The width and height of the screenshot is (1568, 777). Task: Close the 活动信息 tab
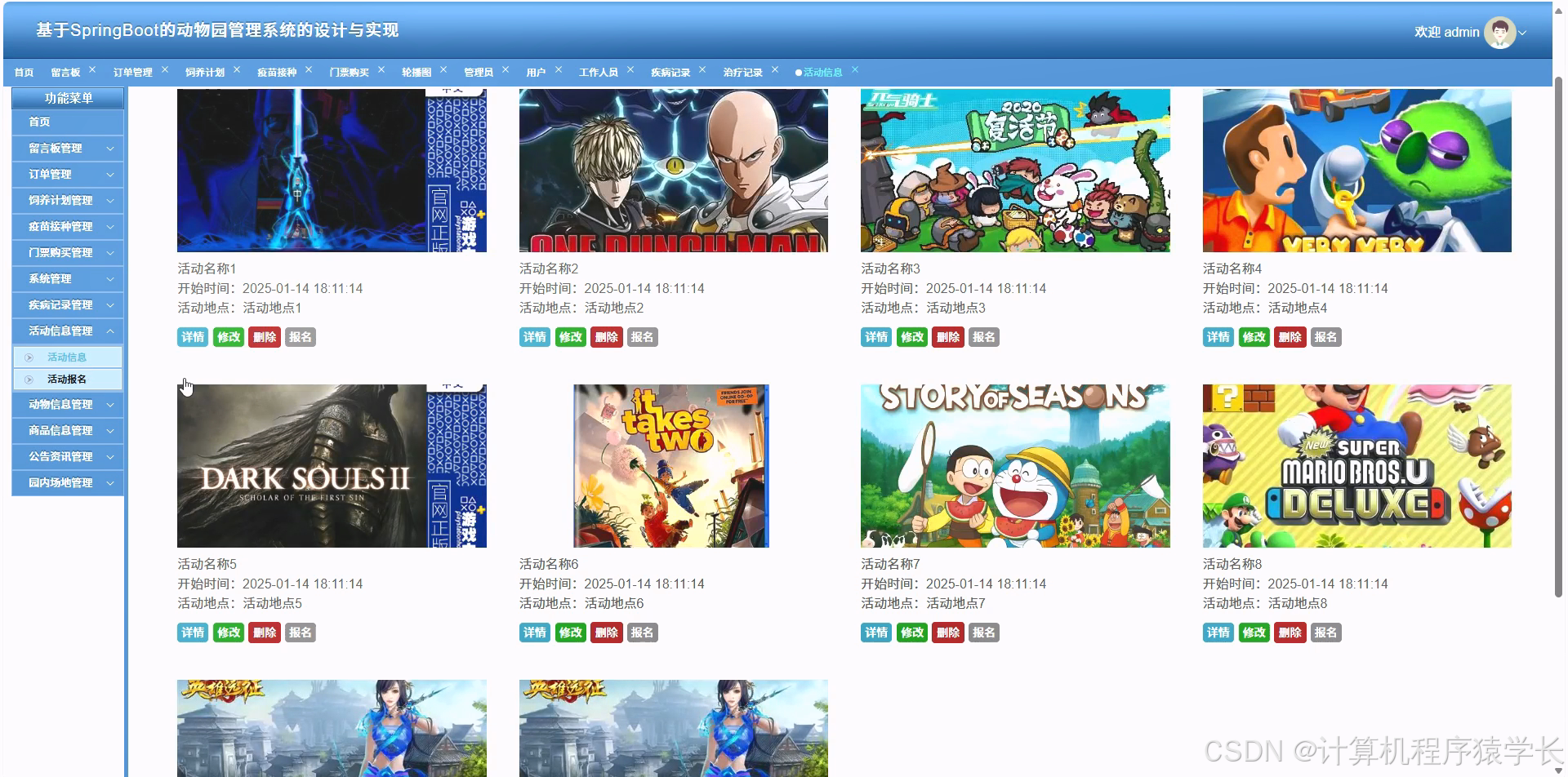click(855, 69)
